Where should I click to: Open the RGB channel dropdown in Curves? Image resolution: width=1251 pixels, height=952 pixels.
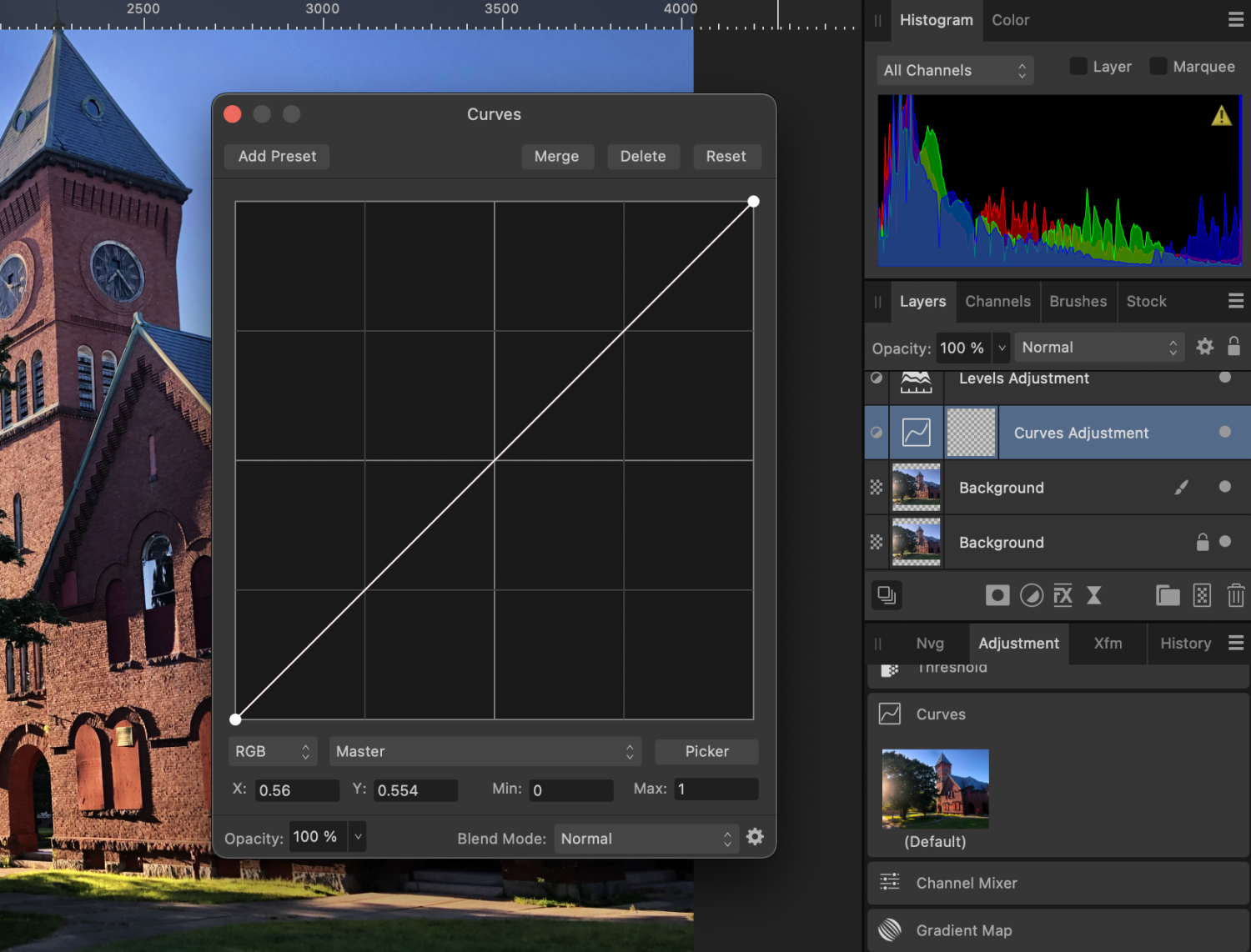point(273,751)
